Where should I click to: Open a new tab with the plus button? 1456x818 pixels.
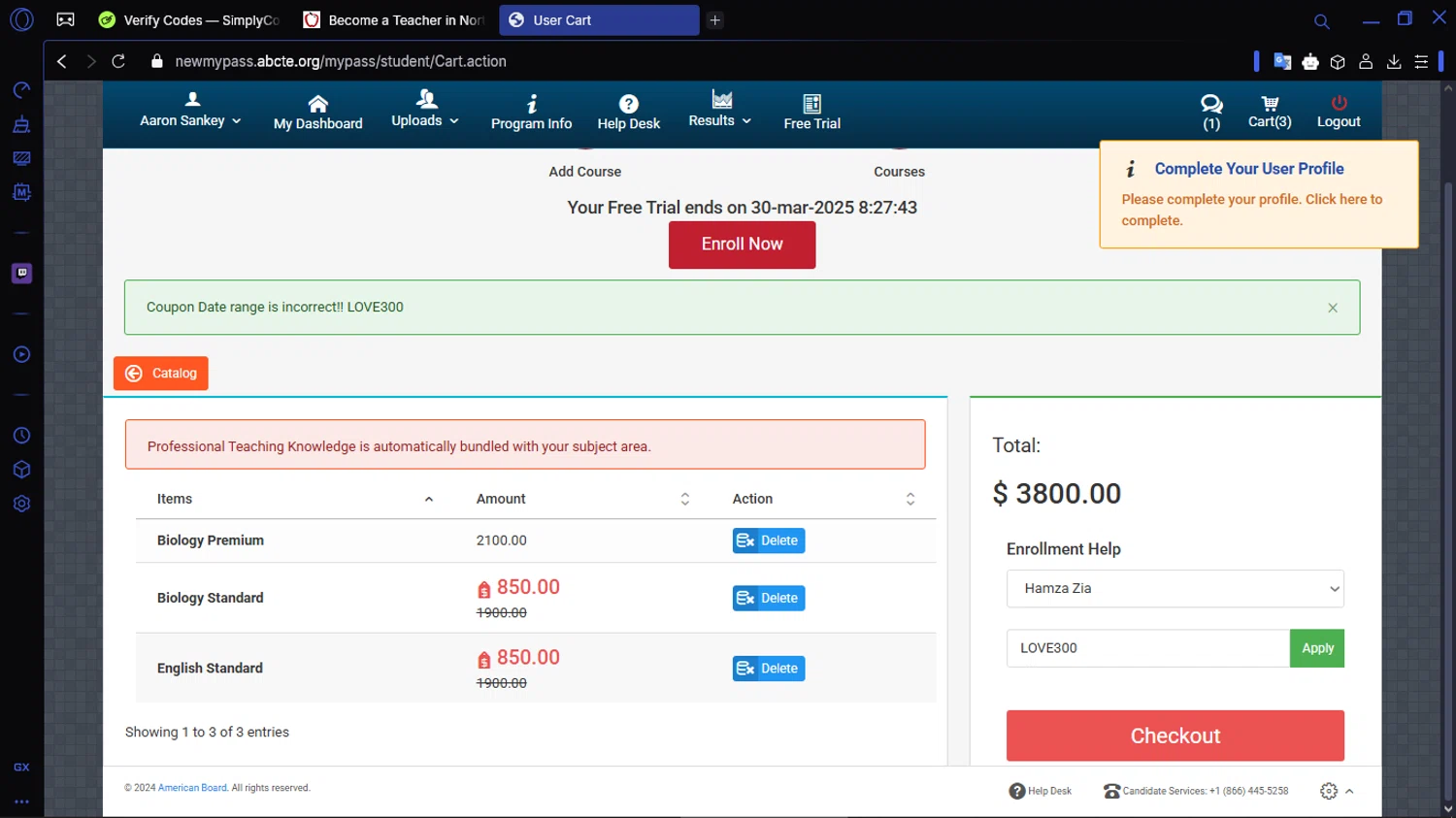click(715, 20)
